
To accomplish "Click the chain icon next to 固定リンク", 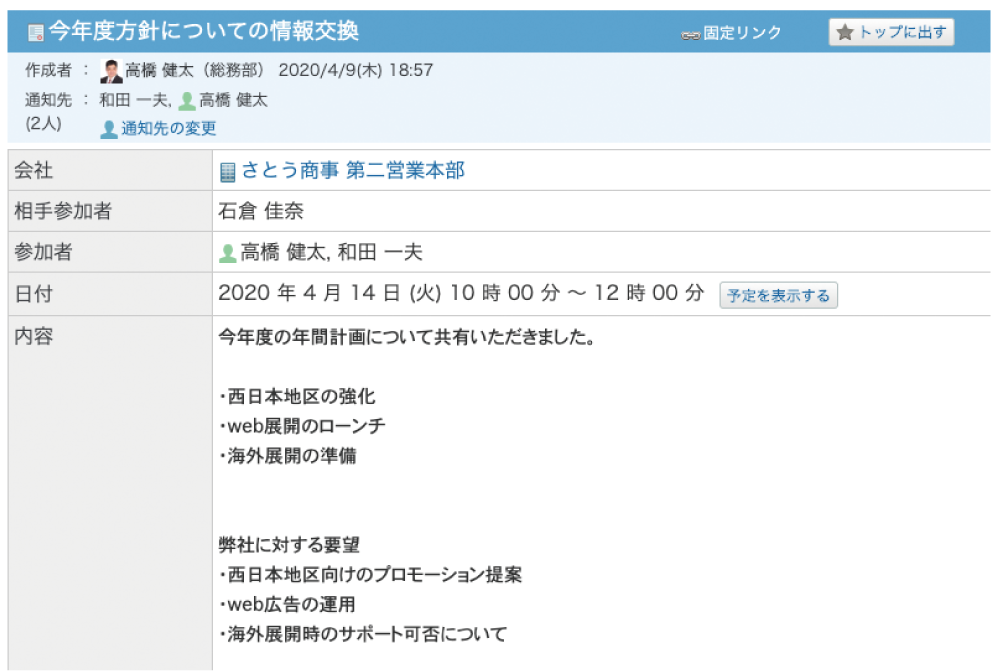I will (x=690, y=33).
